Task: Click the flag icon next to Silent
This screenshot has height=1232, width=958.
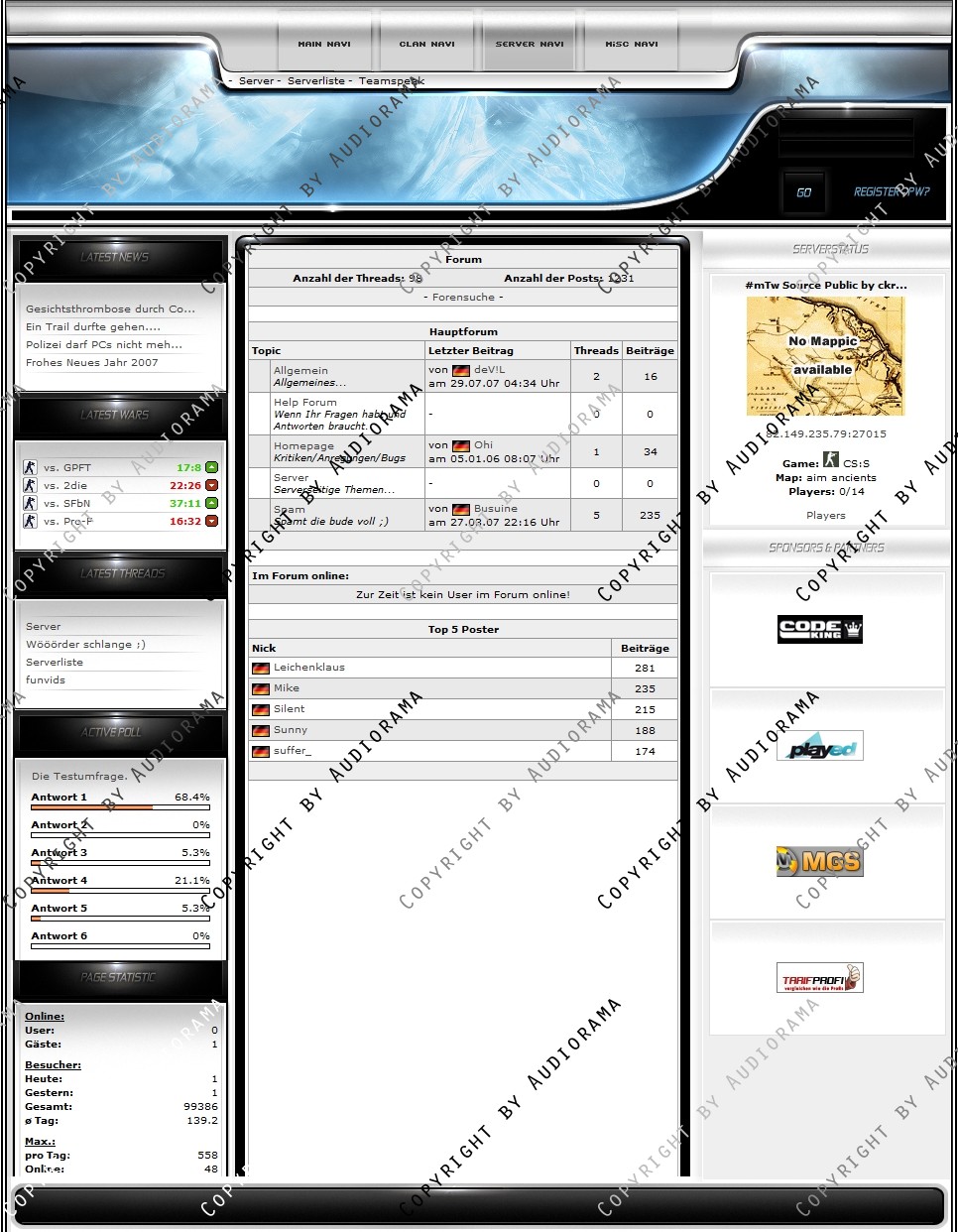Action: point(261,709)
